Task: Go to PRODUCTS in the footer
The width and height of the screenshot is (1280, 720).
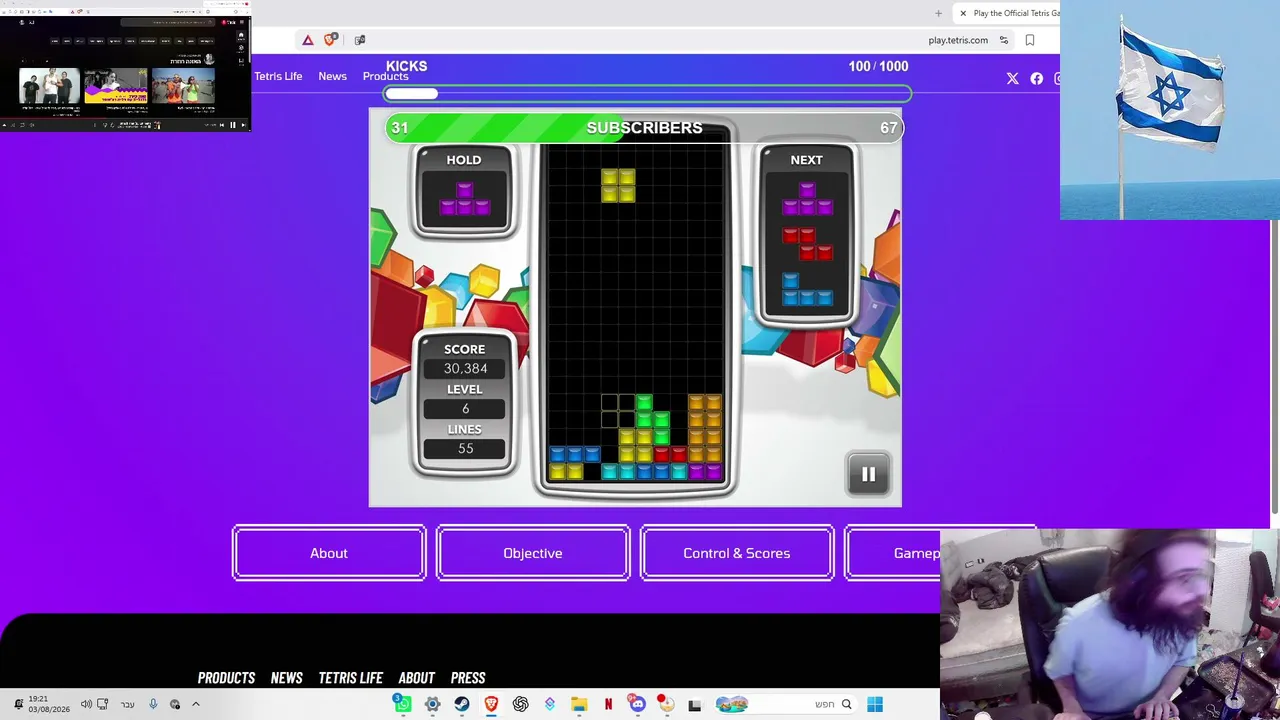Action: (226, 678)
